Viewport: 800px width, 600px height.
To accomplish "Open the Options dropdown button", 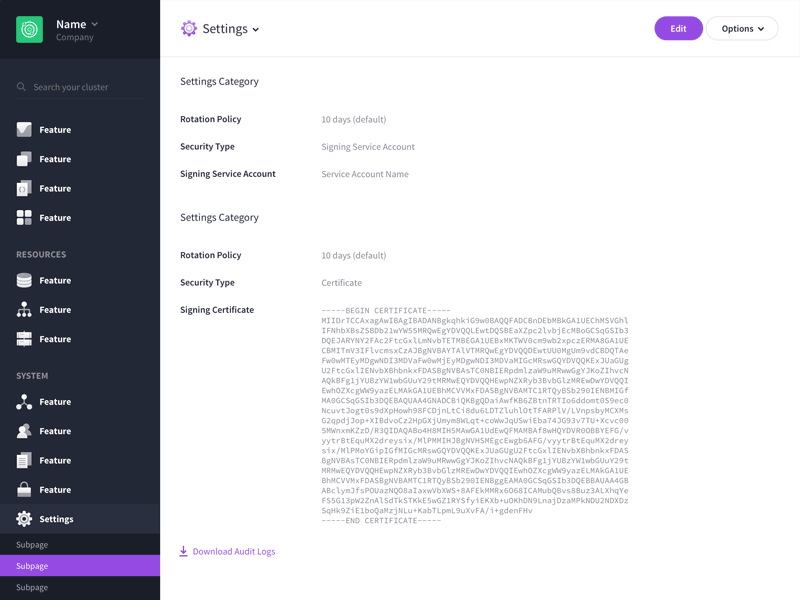I will pyautogui.click(x=742, y=29).
